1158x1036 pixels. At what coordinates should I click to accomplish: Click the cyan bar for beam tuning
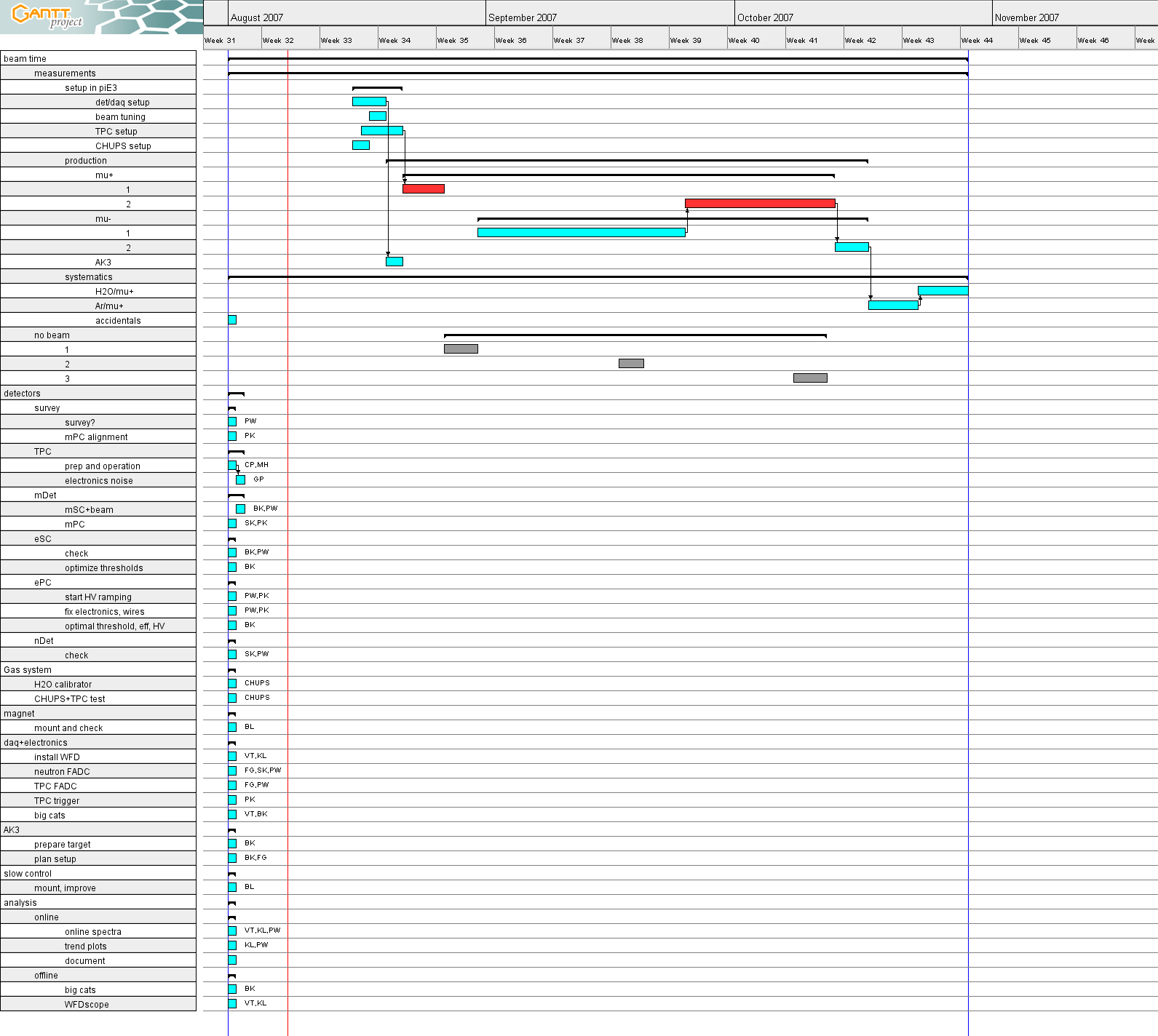click(x=377, y=116)
